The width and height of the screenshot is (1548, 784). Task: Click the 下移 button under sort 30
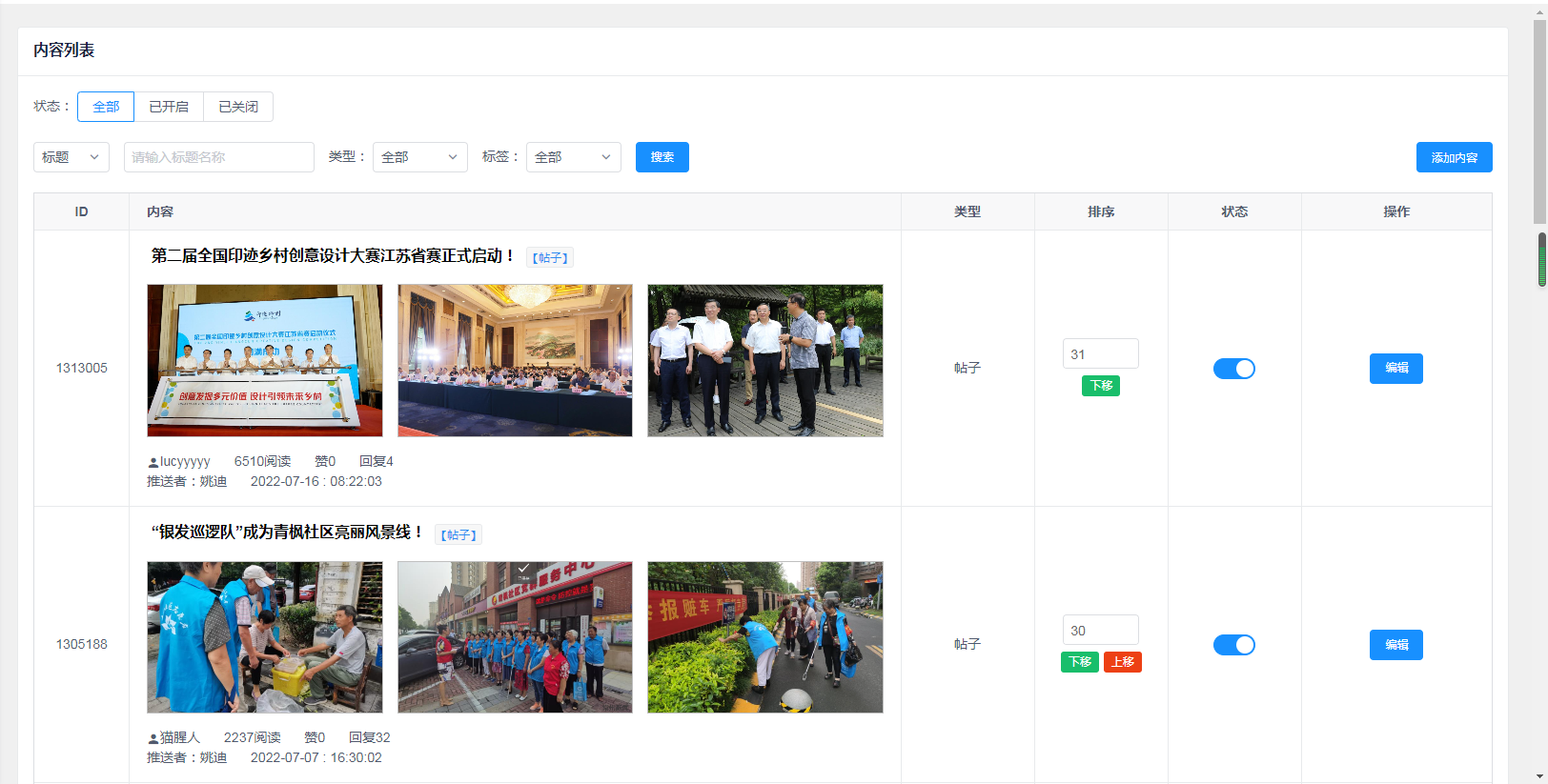[1080, 662]
